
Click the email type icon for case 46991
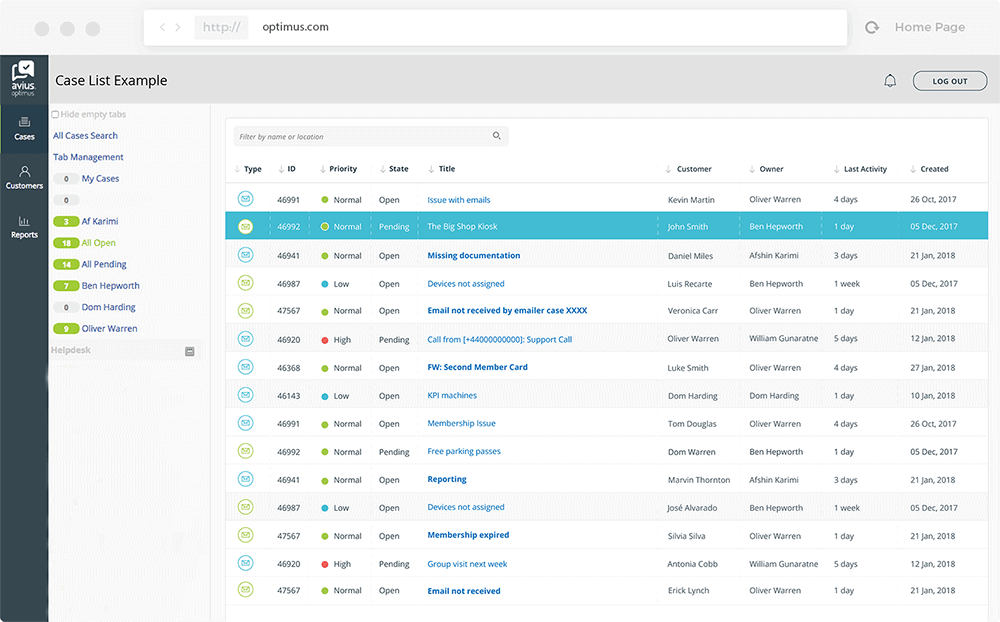coord(246,200)
